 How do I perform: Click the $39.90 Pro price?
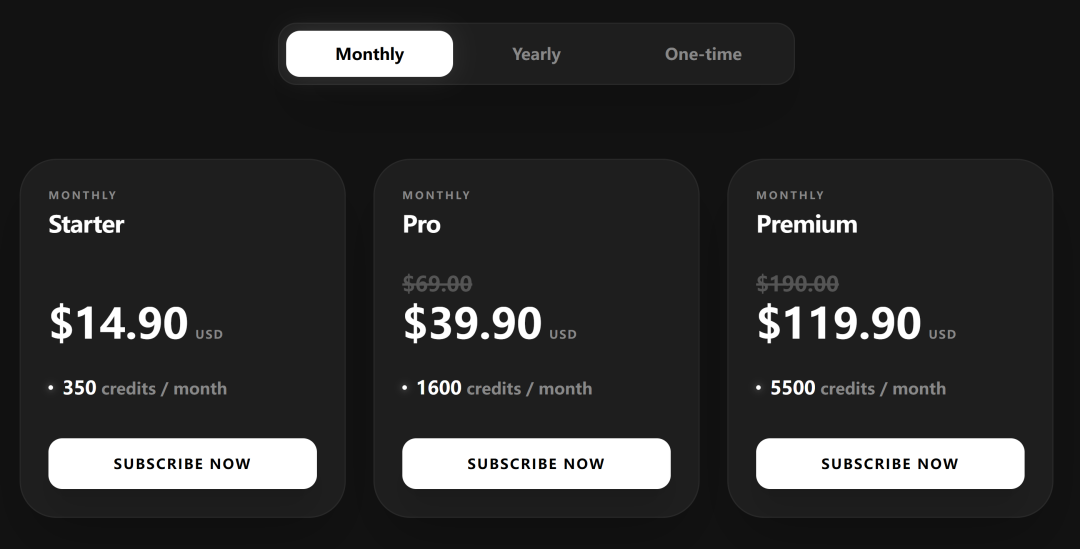tap(472, 323)
